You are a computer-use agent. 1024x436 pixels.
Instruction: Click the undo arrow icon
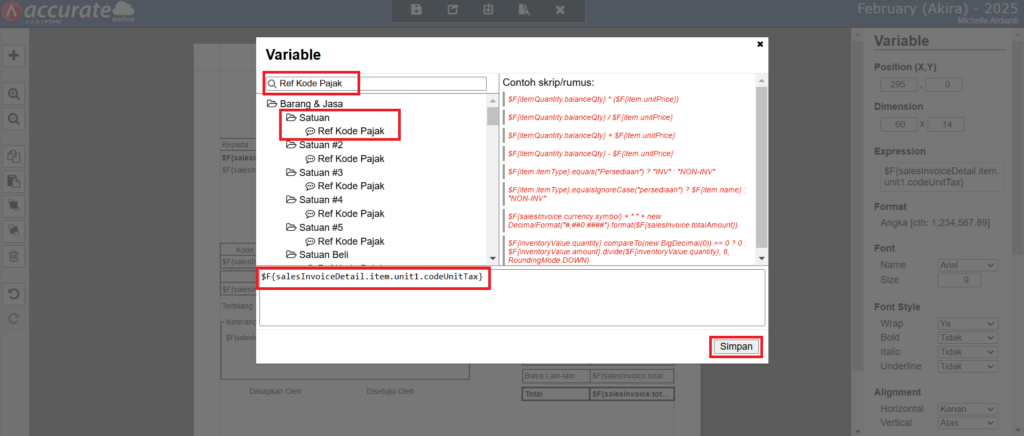[15, 294]
